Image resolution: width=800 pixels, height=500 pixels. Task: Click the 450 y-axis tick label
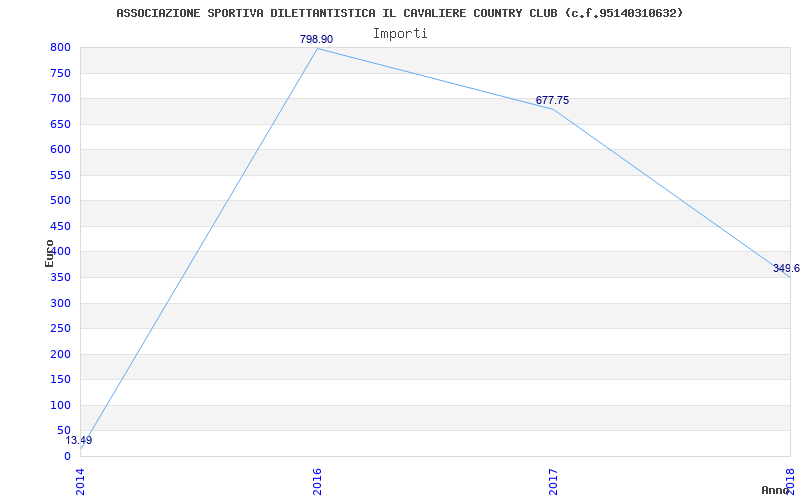coord(60,227)
